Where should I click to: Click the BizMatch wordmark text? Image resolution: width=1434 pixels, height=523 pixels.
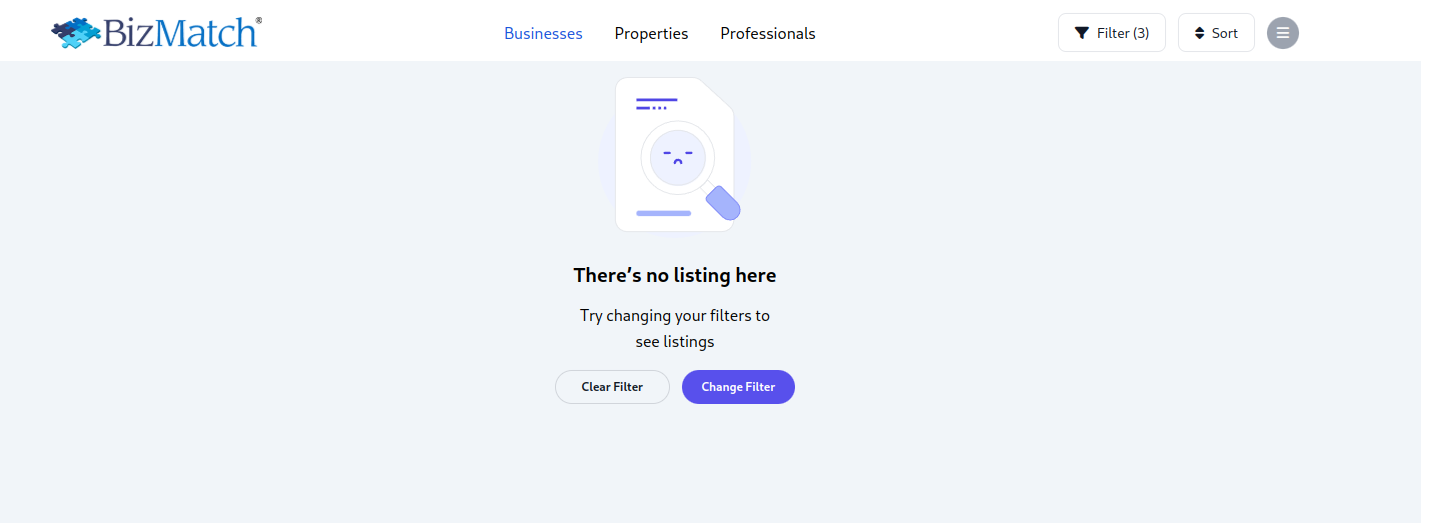pyautogui.click(x=180, y=33)
